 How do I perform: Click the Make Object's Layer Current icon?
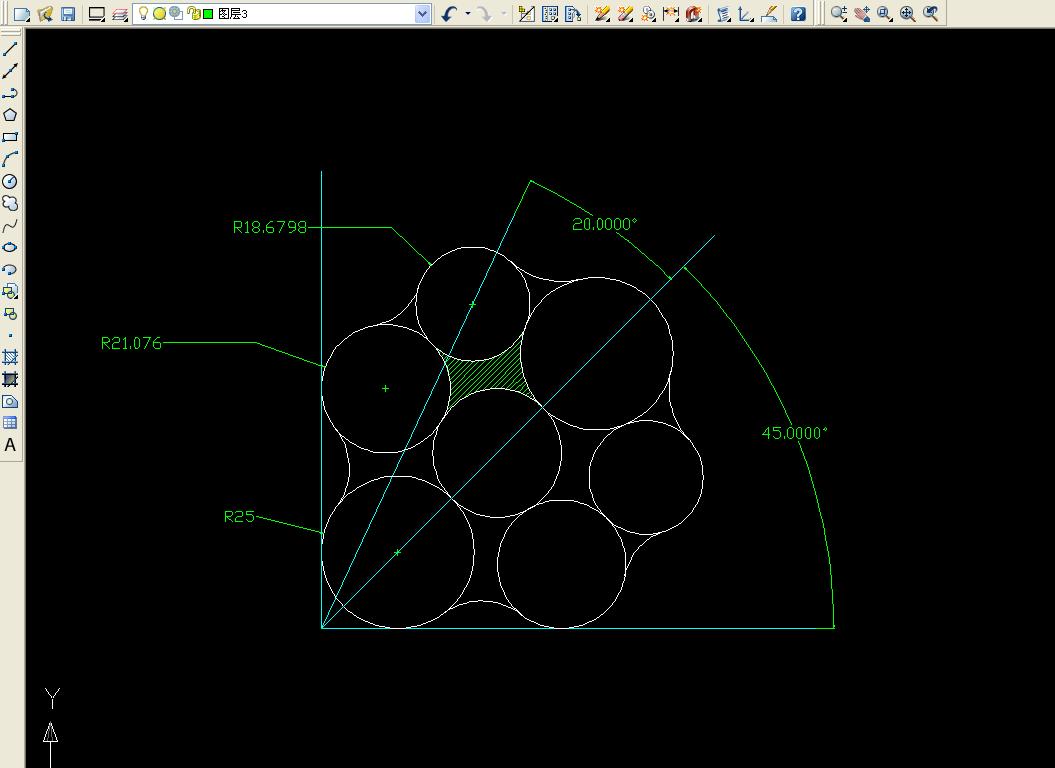tap(97, 13)
